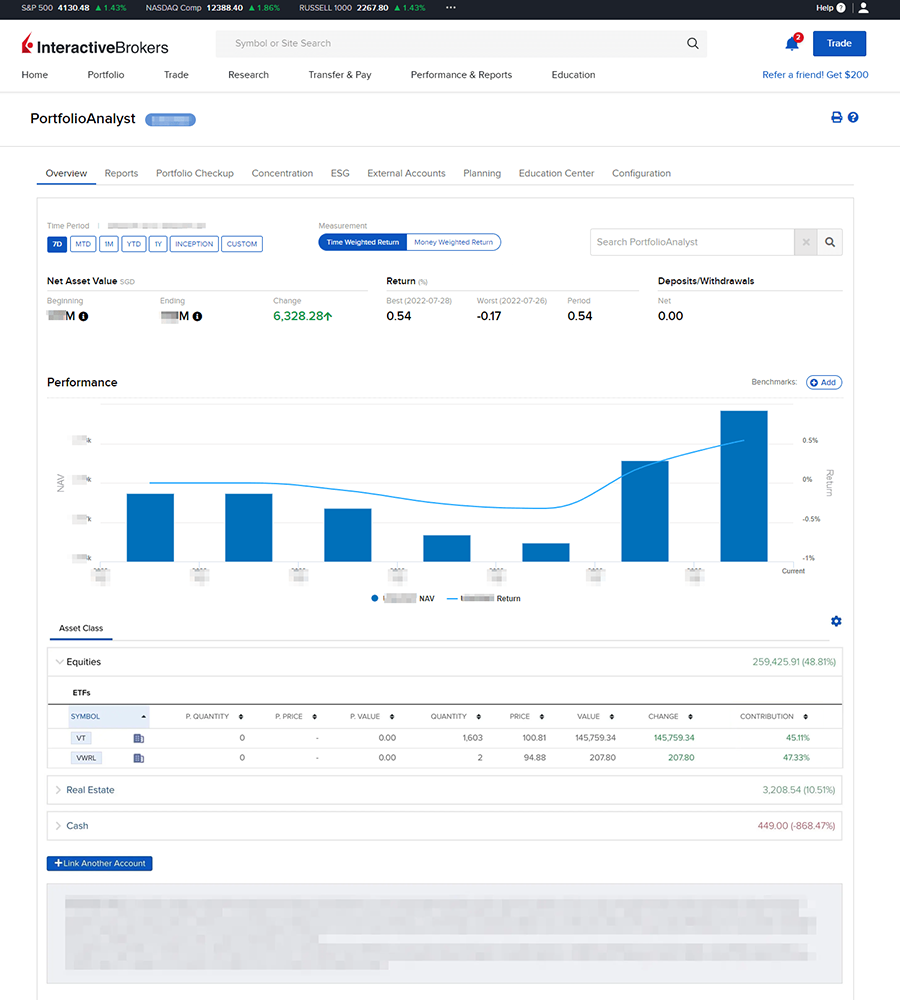Switch to the Concentration tab

point(282,173)
